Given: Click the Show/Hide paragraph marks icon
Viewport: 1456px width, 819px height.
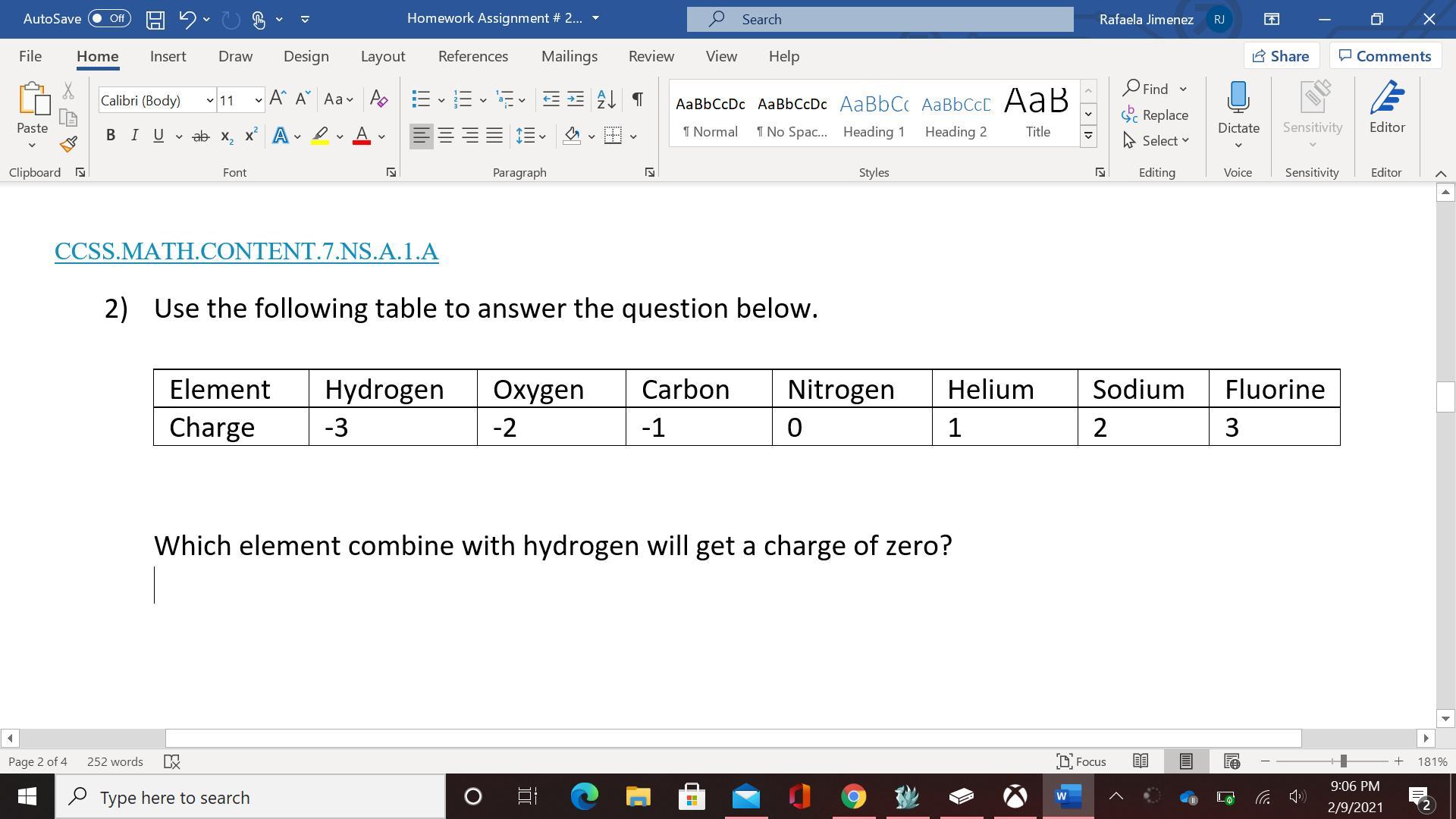Looking at the screenshot, I should tap(638, 99).
